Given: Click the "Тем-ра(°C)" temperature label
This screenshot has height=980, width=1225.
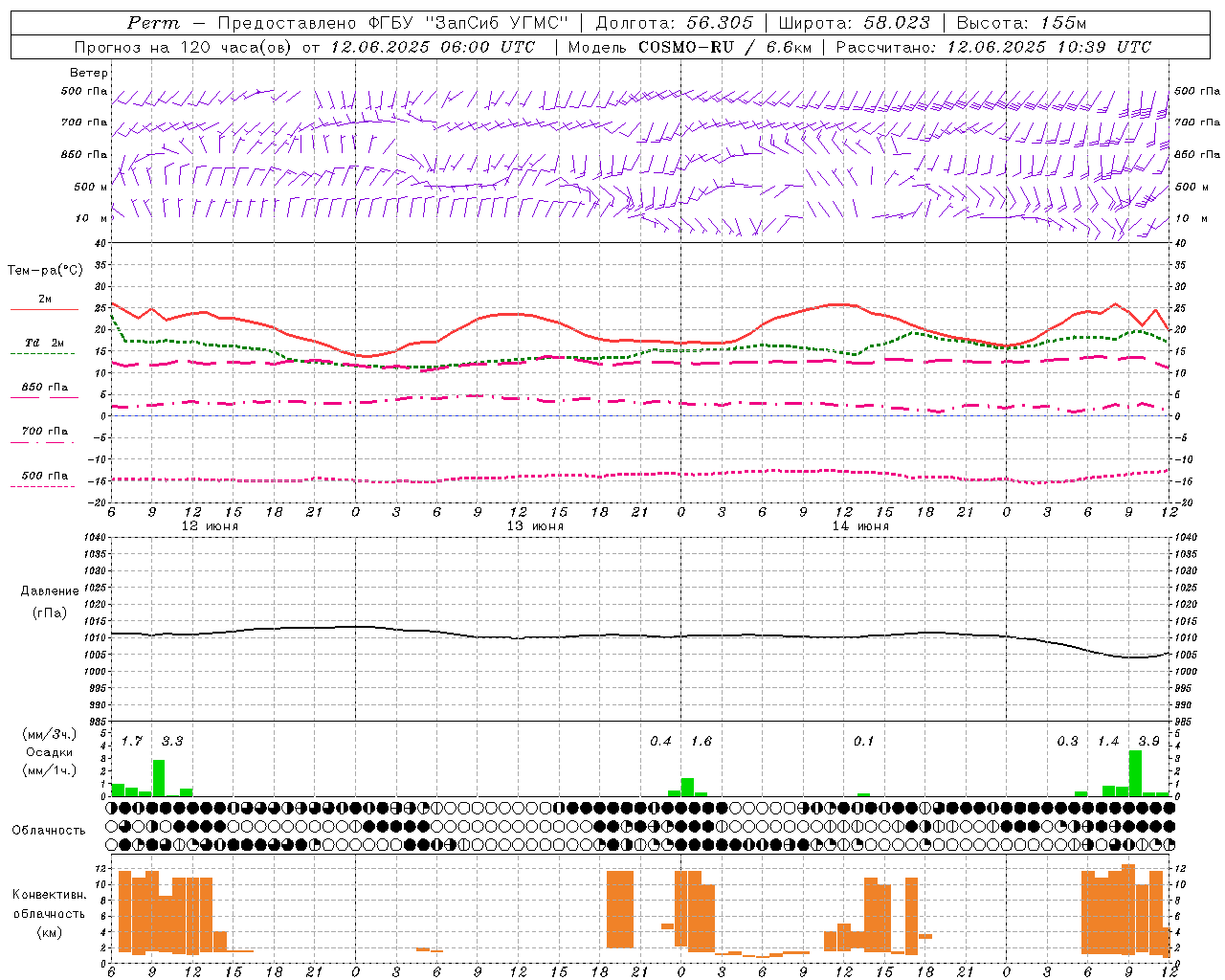Looking at the screenshot, I should pyautogui.click(x=45, y=271).
